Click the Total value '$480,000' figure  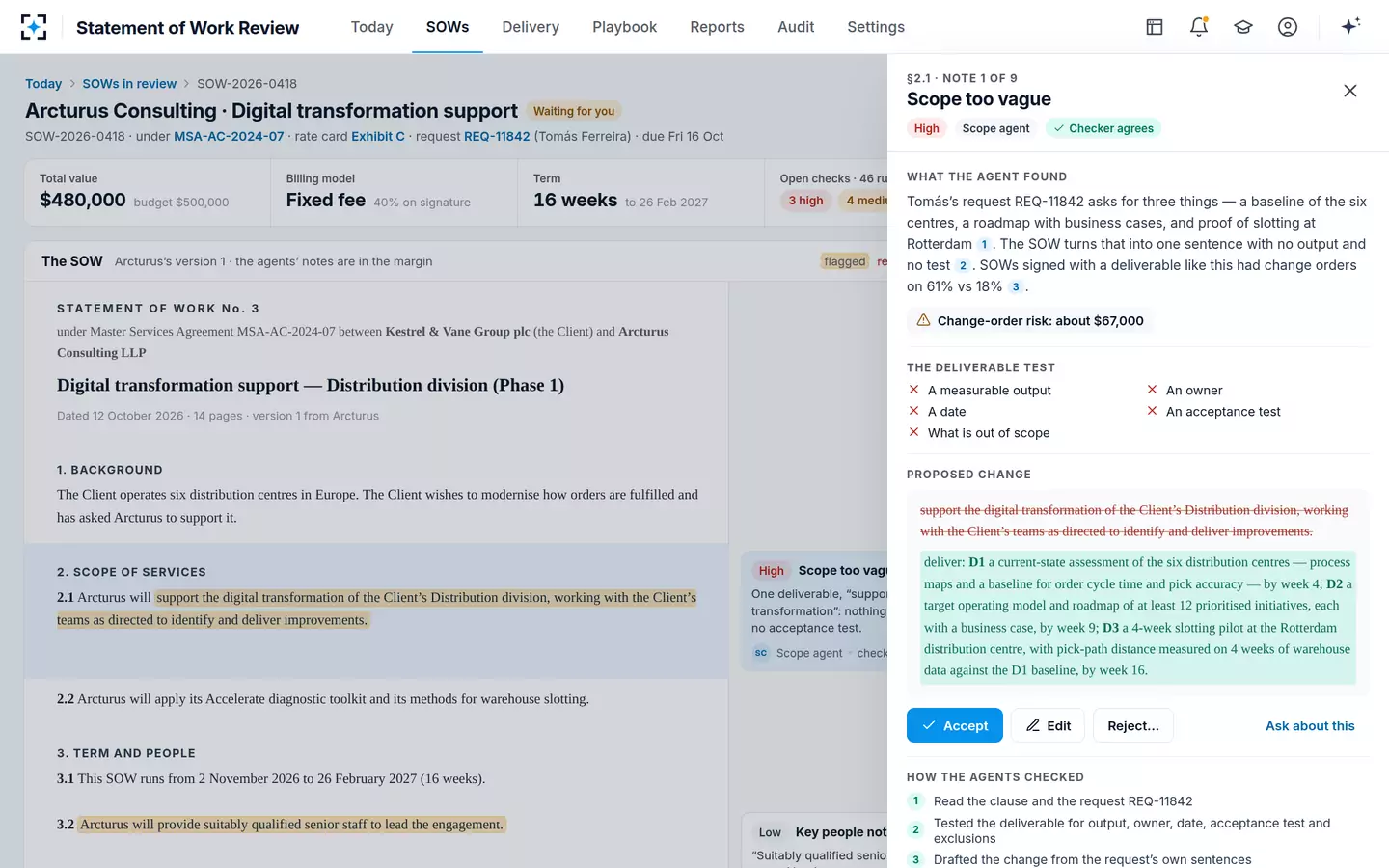click(83, 200)
